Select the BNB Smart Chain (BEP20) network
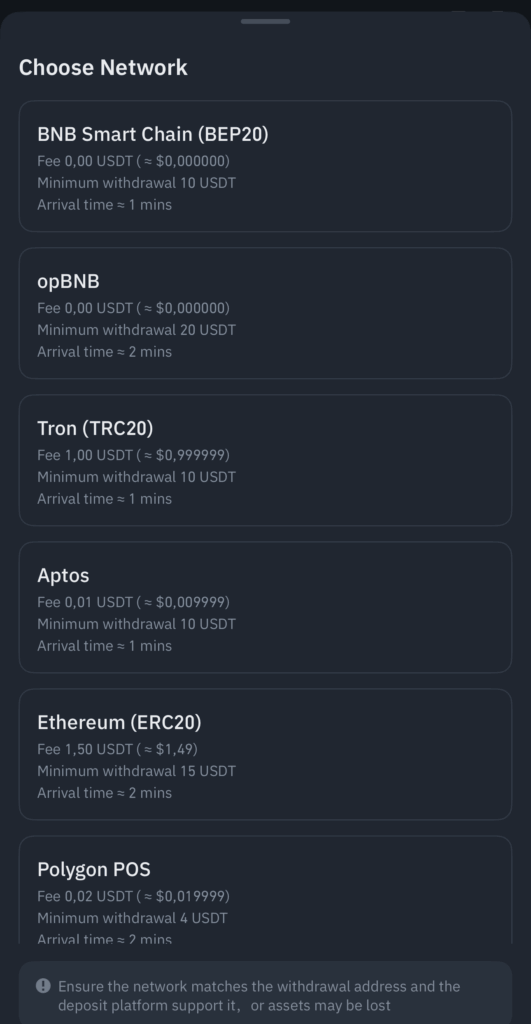This screenshot has width=531, height=1024. tap(265, 166)
